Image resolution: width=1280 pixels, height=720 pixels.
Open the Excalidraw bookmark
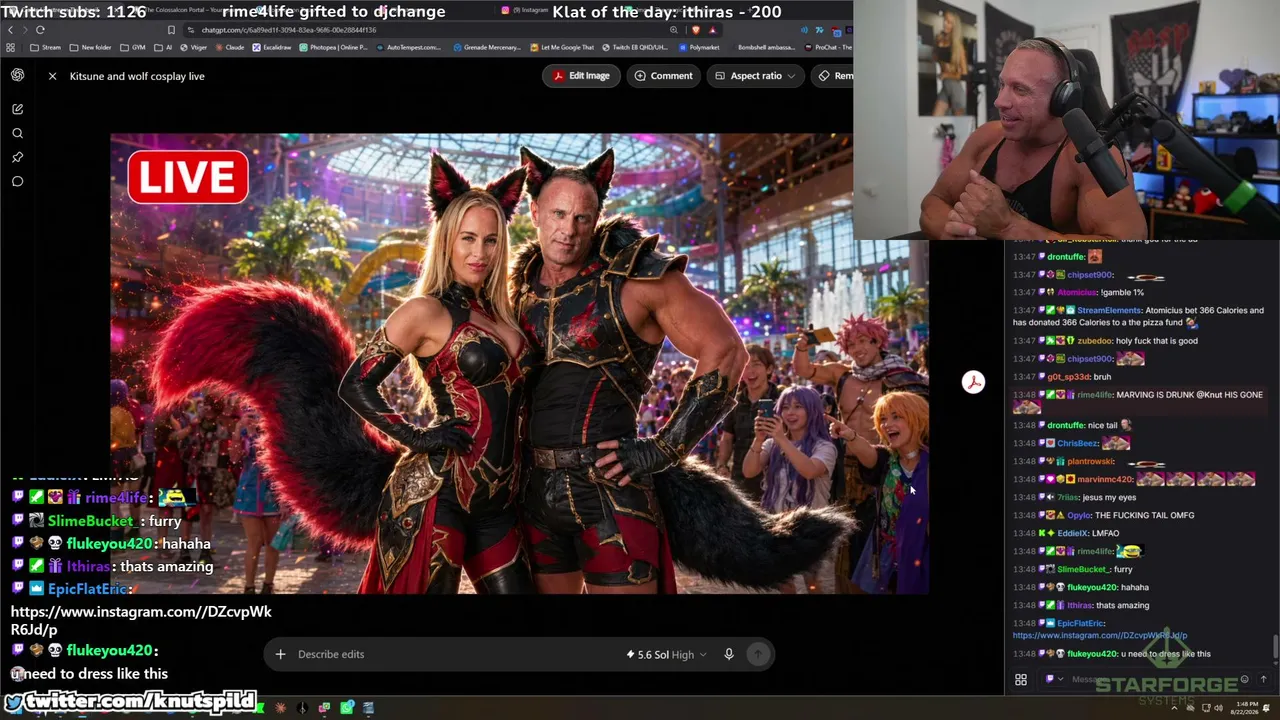tap(272, 47)
